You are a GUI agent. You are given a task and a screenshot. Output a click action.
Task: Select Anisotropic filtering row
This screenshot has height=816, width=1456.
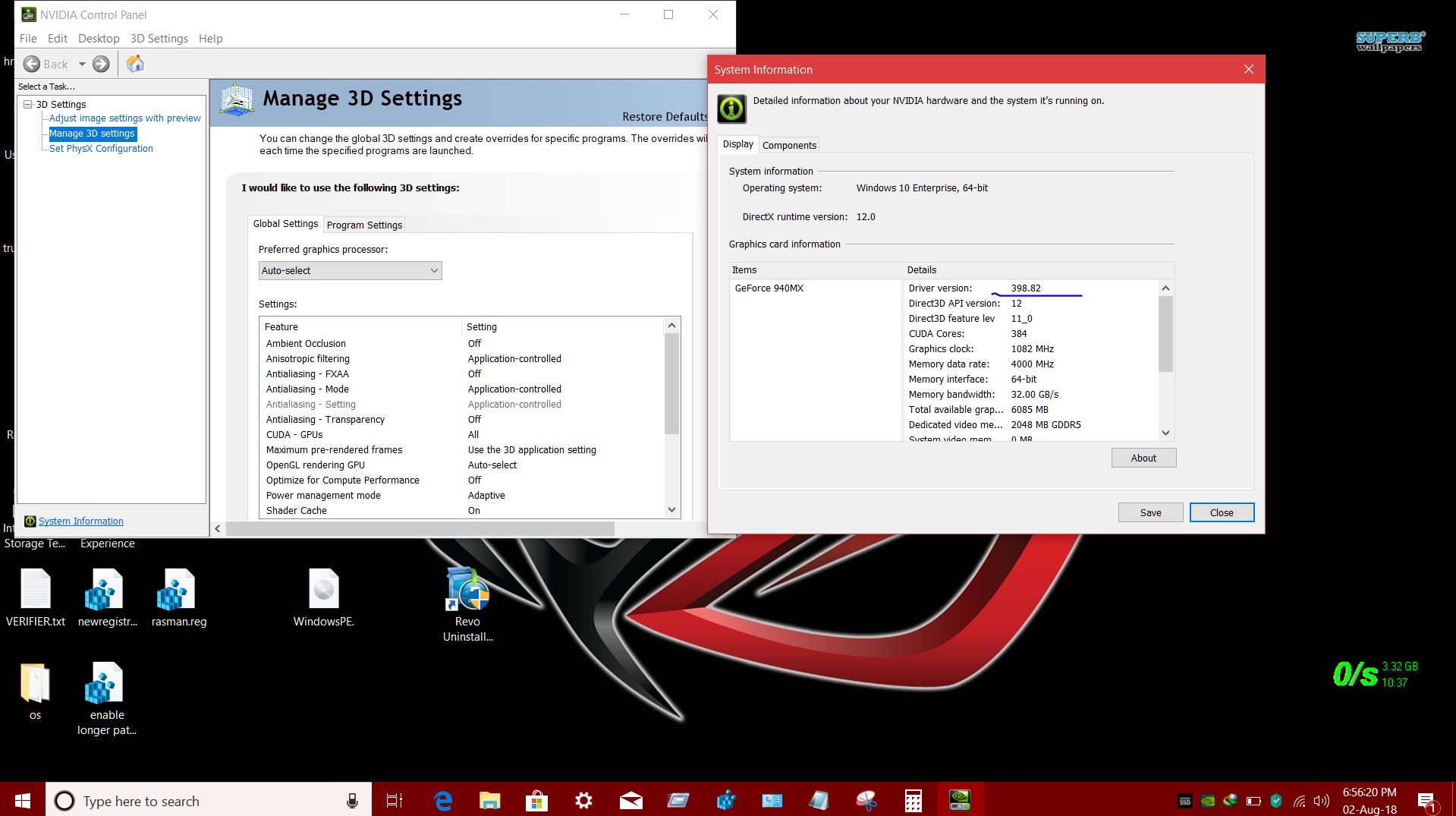[x=462, y=359]
